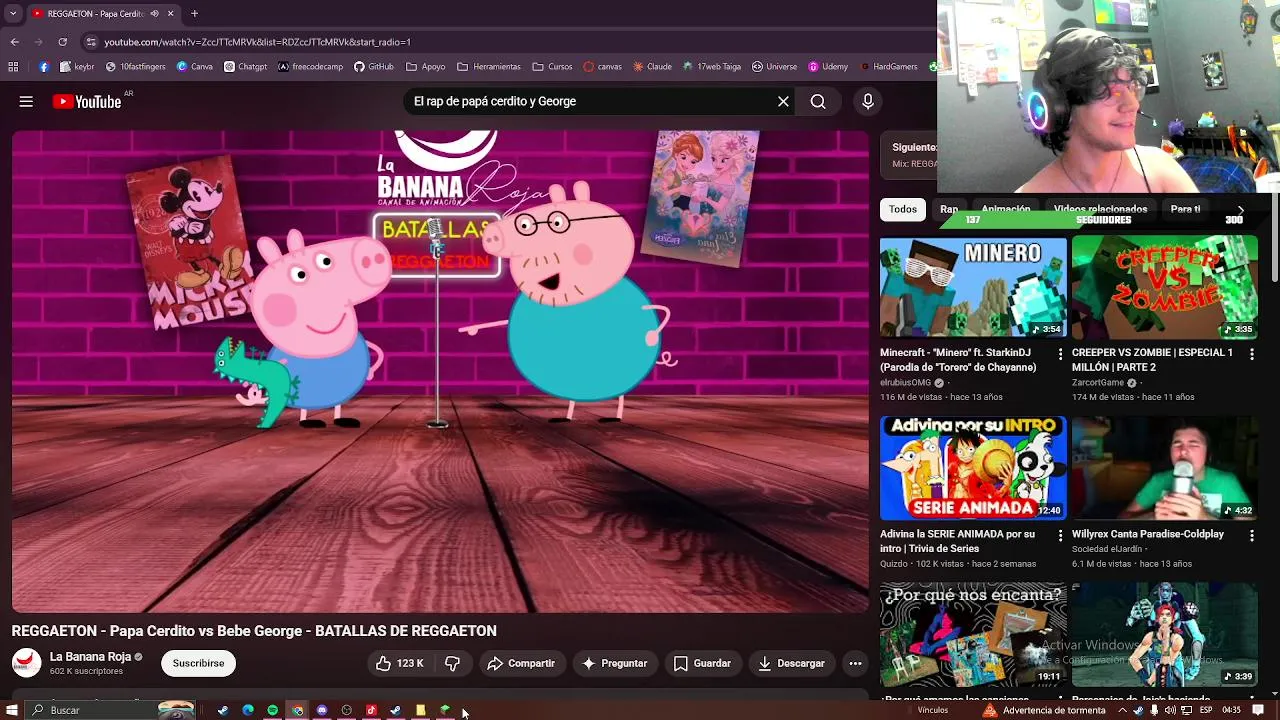Open more actions menu next to Descargar

click(855, 663)
